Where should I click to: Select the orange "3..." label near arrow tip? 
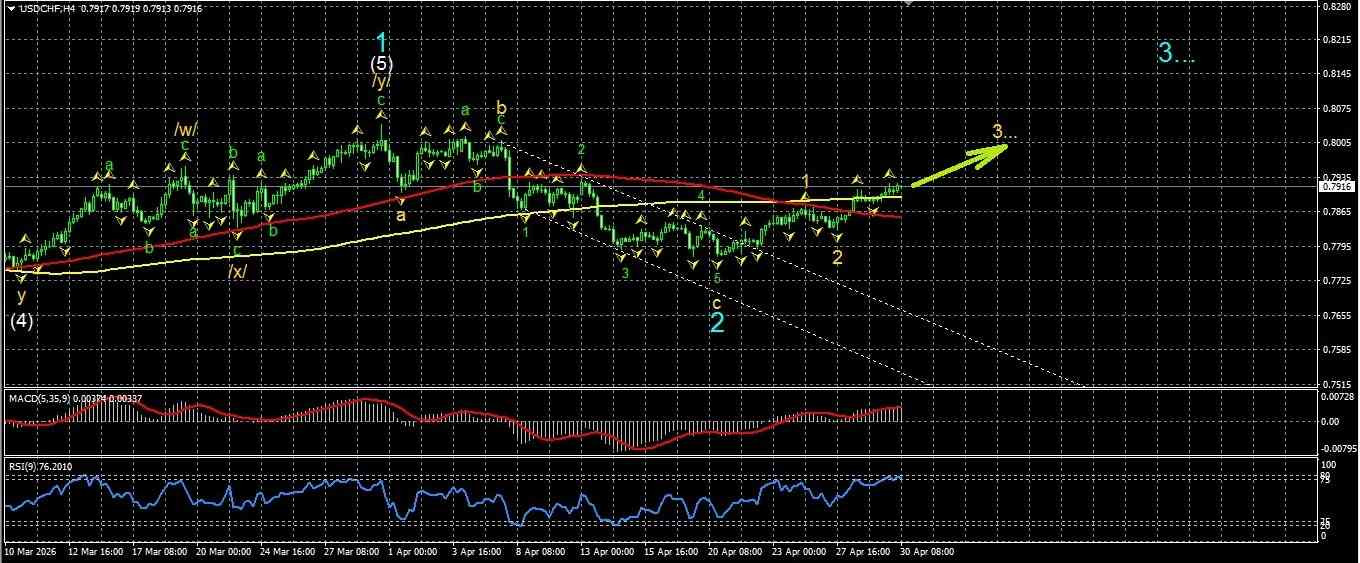(1005, 132)
